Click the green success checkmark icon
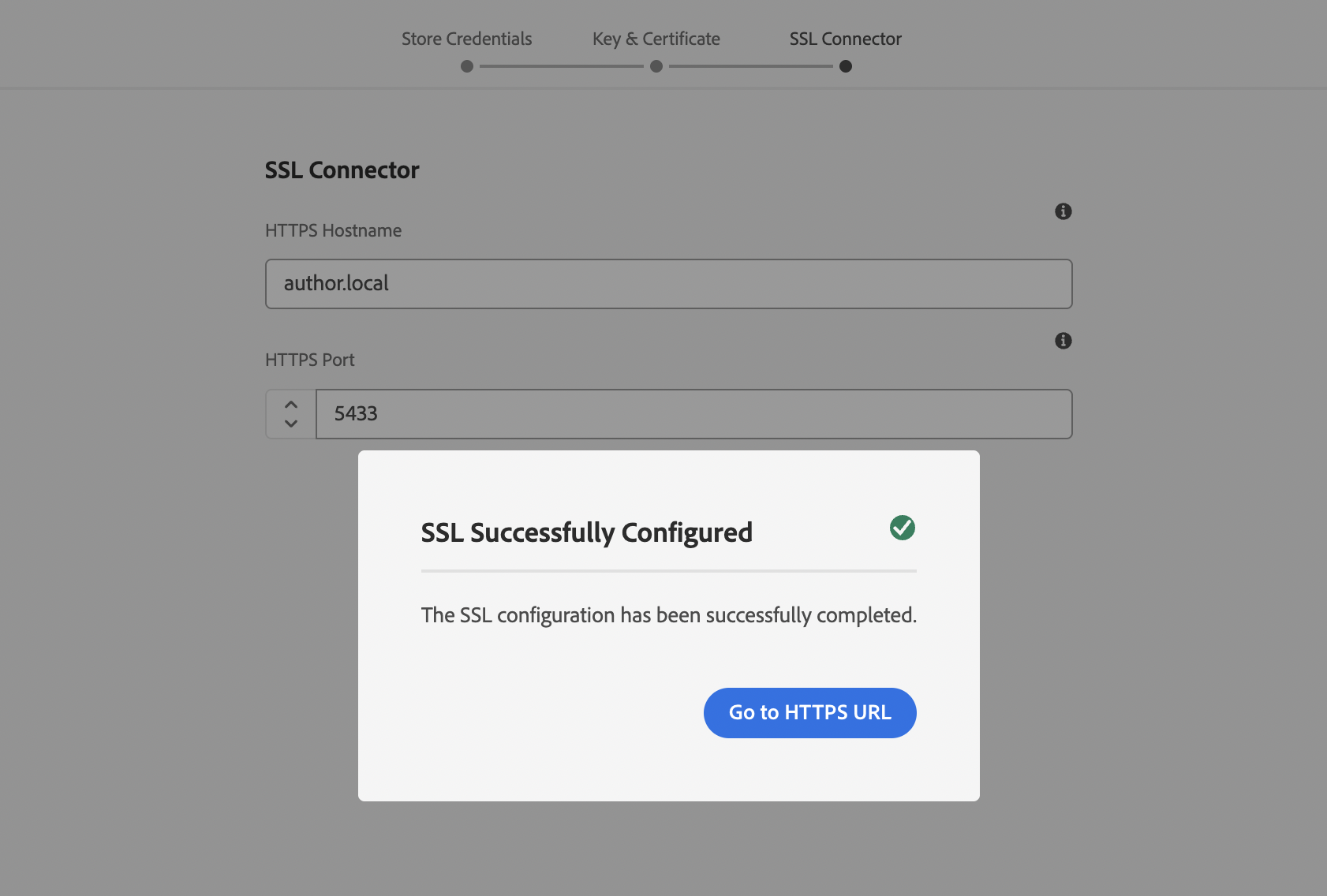The height and width of the screenshot is (896, 1327). point(902,528)
